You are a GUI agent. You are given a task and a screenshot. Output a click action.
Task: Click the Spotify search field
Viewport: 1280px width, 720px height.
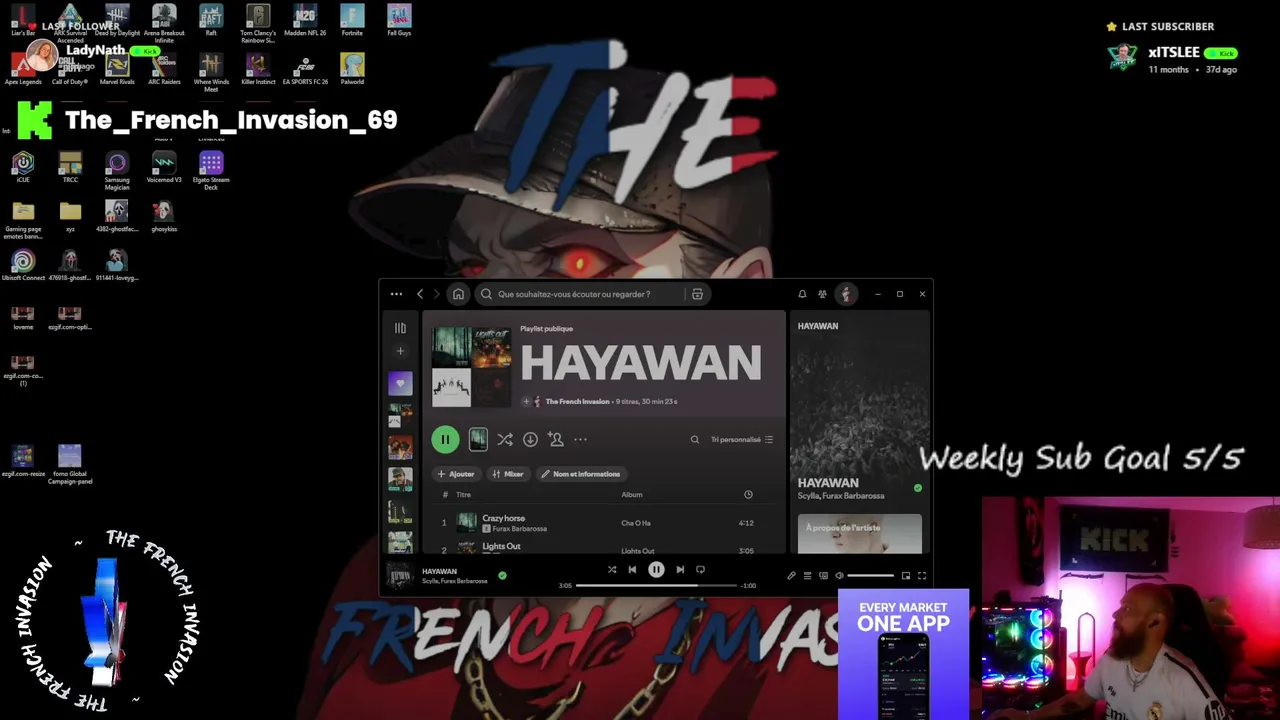[592, 294]
